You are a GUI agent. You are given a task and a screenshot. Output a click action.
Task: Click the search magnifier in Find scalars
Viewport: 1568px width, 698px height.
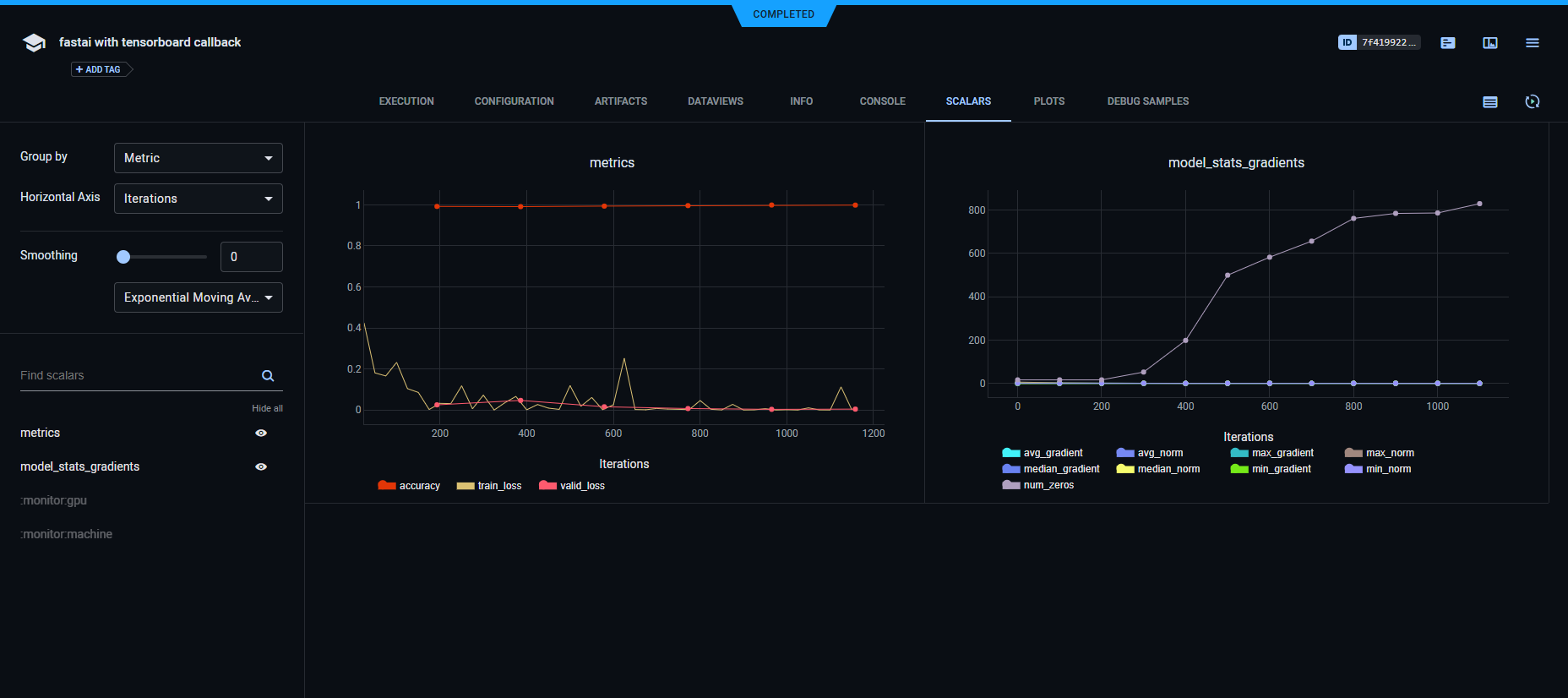[x=268, y=376]
